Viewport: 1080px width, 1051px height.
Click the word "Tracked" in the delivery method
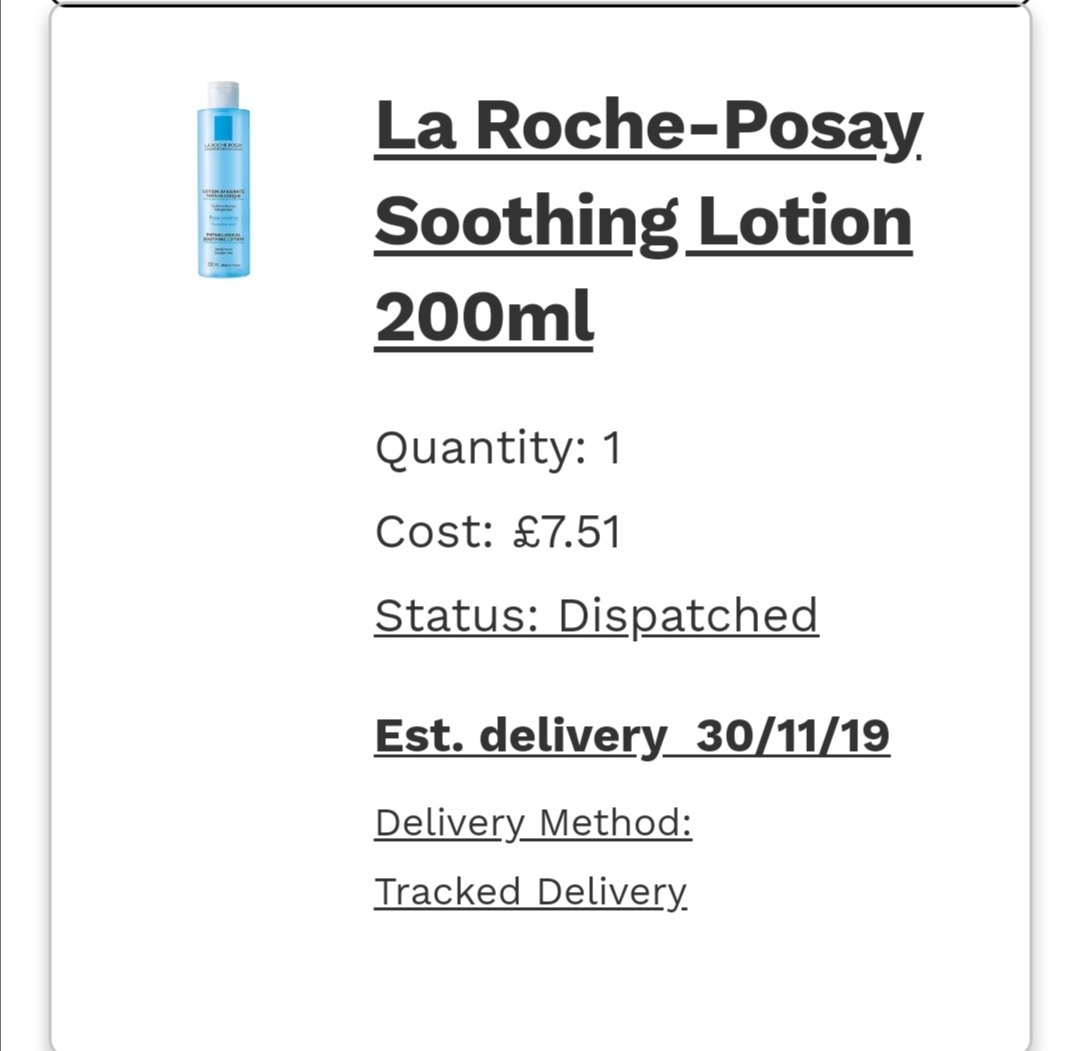click(448, 892)
